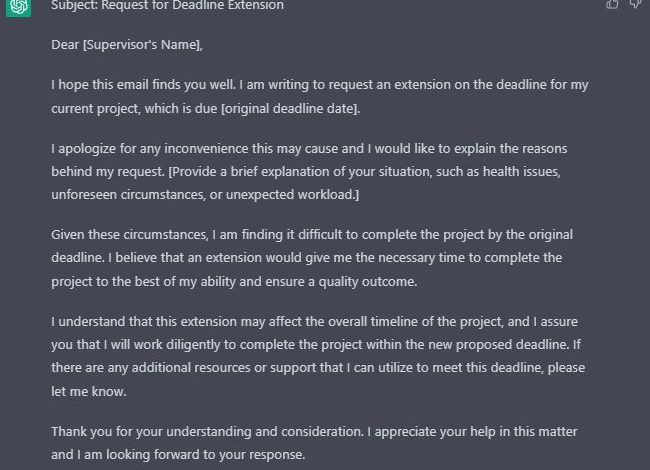
Task: Click the phrase "additional resources or support"
Action: click(x=238, y=367)
